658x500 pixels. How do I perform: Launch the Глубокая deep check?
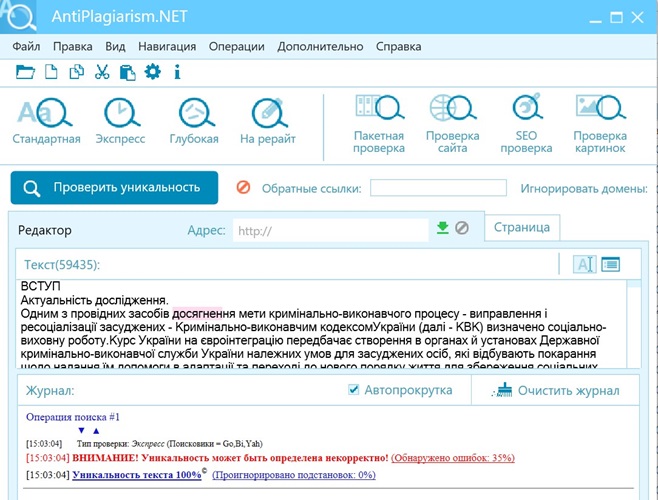[194, 121]
